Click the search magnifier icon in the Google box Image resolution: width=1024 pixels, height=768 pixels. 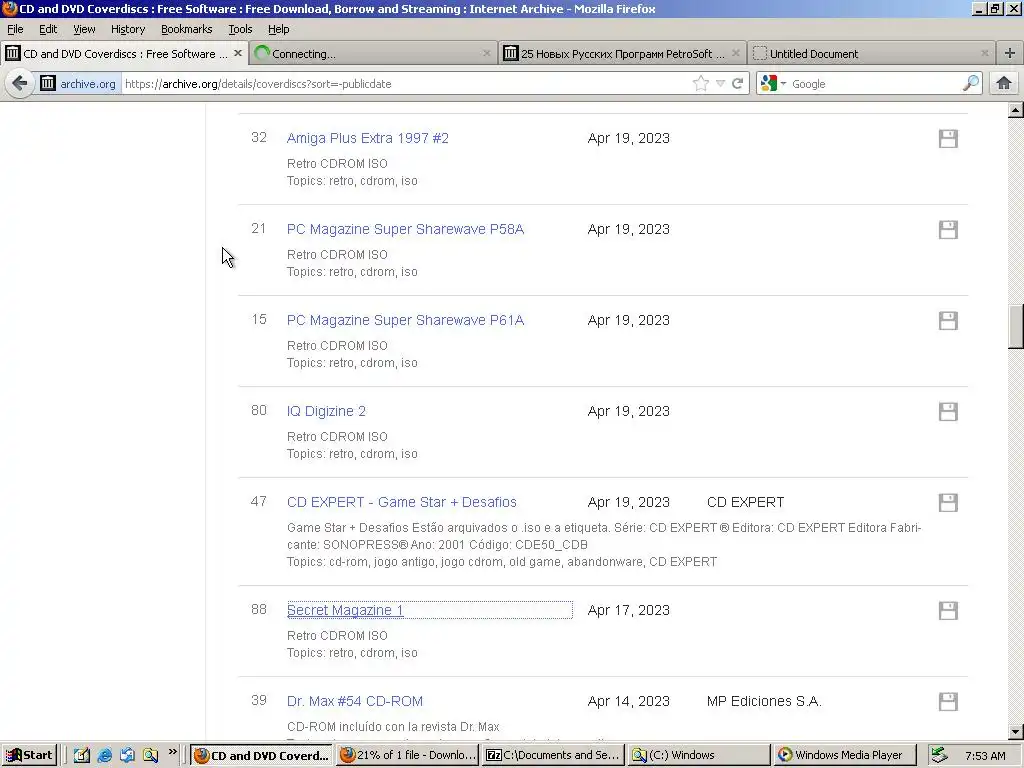tap(971, 84)
